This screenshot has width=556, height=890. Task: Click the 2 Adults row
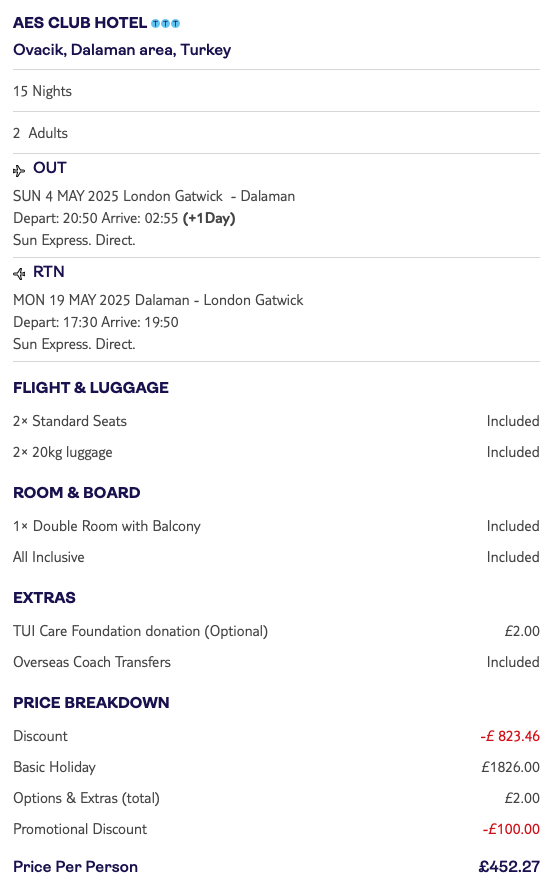point(276,133)
